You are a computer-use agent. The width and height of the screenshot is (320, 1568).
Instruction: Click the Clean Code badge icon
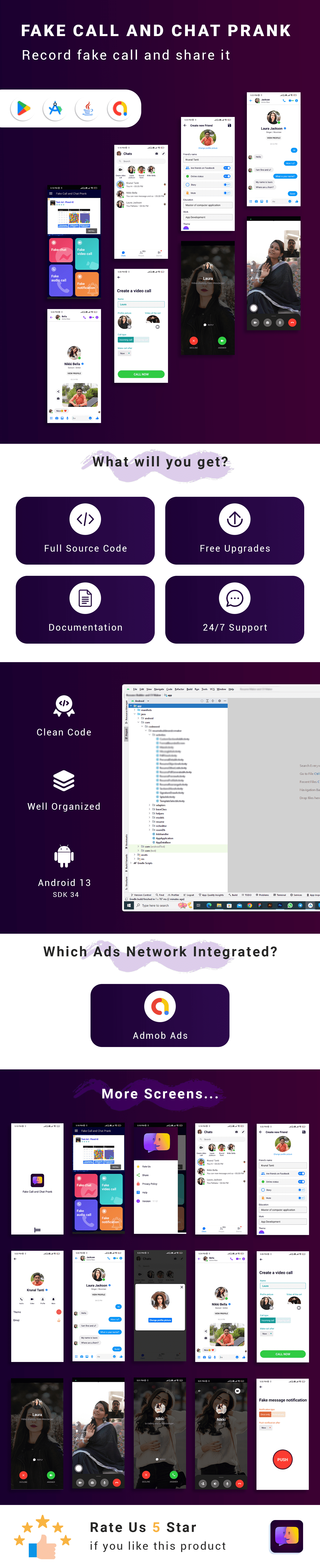[64, 706]
